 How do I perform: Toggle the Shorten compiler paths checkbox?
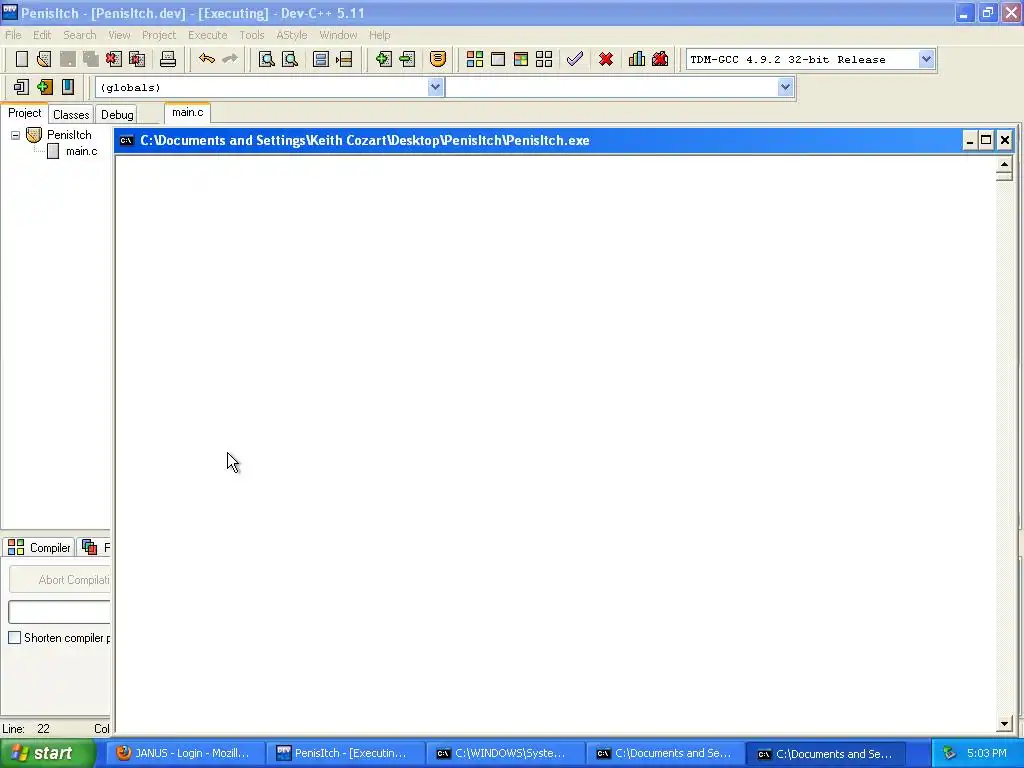point(14,637)
